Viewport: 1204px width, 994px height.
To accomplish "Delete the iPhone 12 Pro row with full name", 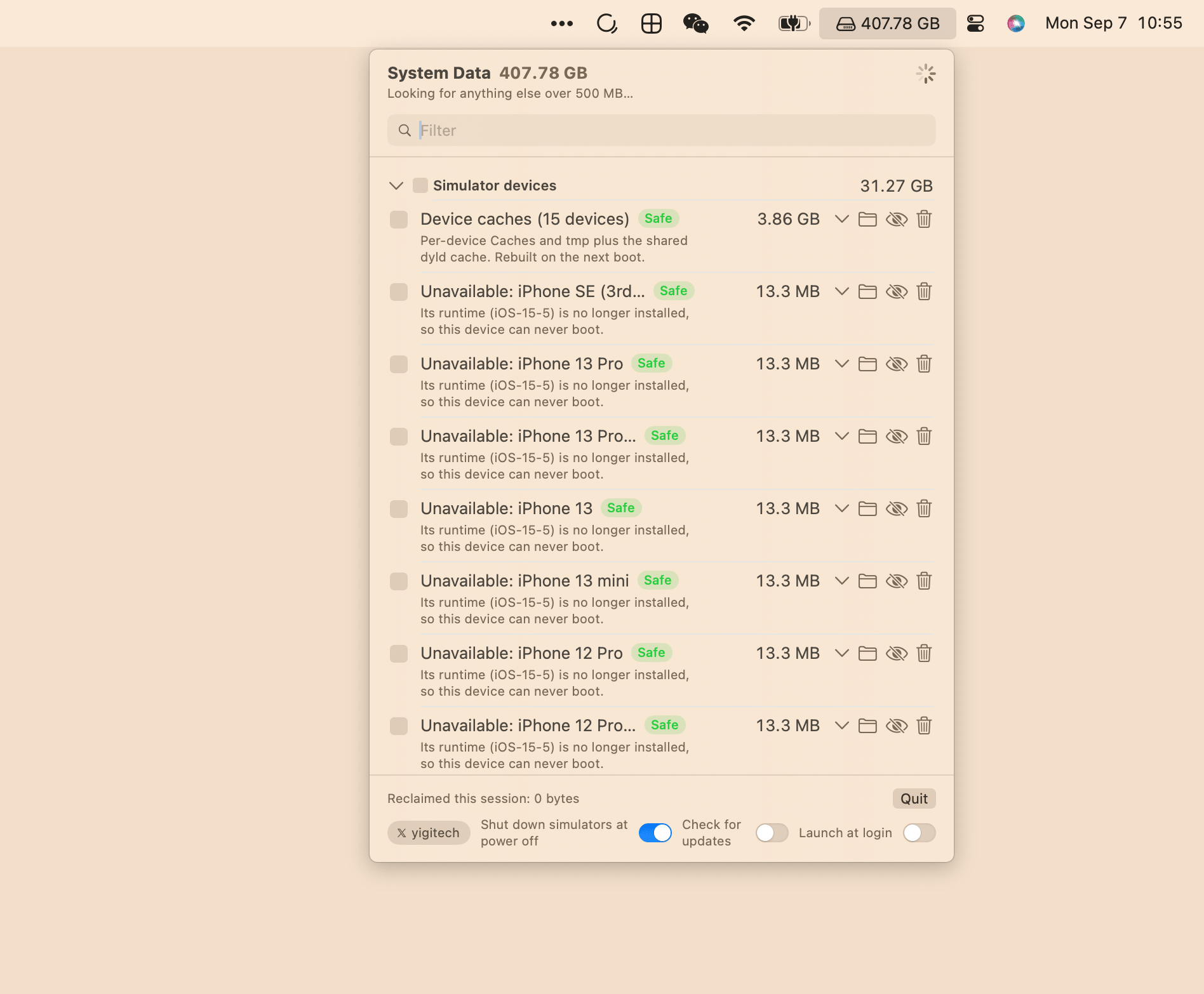I will 925,654.
